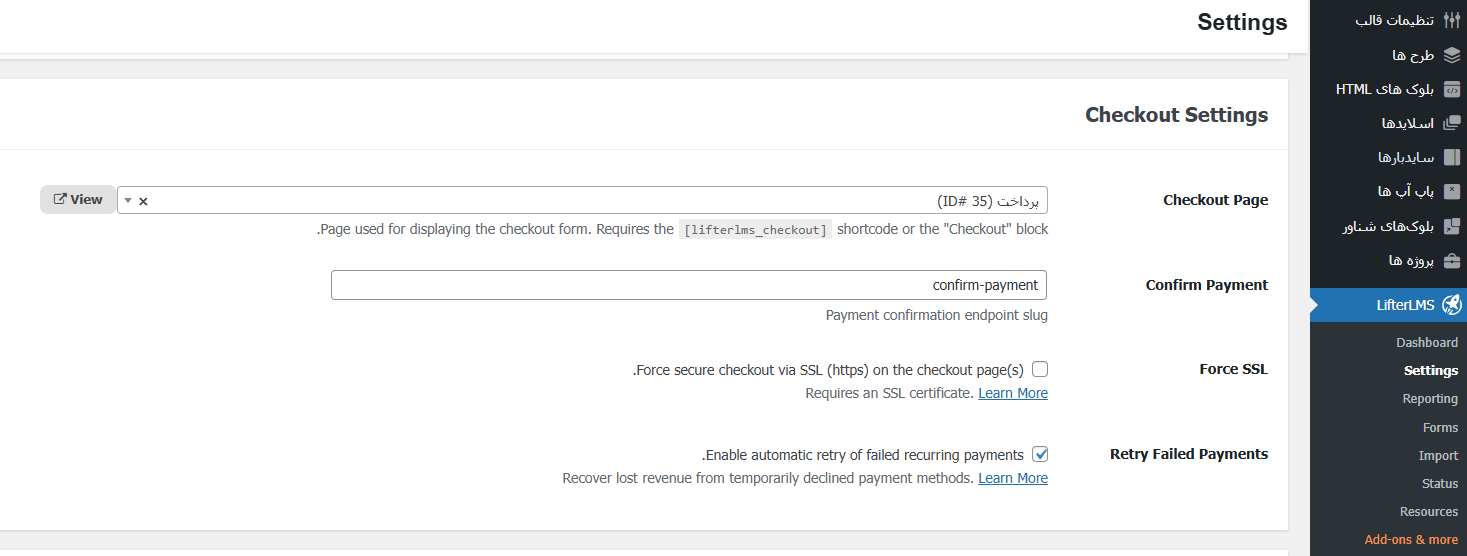This screenshot has width=1467, height=556.
Task: Click the View checkout page button
Action: (x=78, y=200)
